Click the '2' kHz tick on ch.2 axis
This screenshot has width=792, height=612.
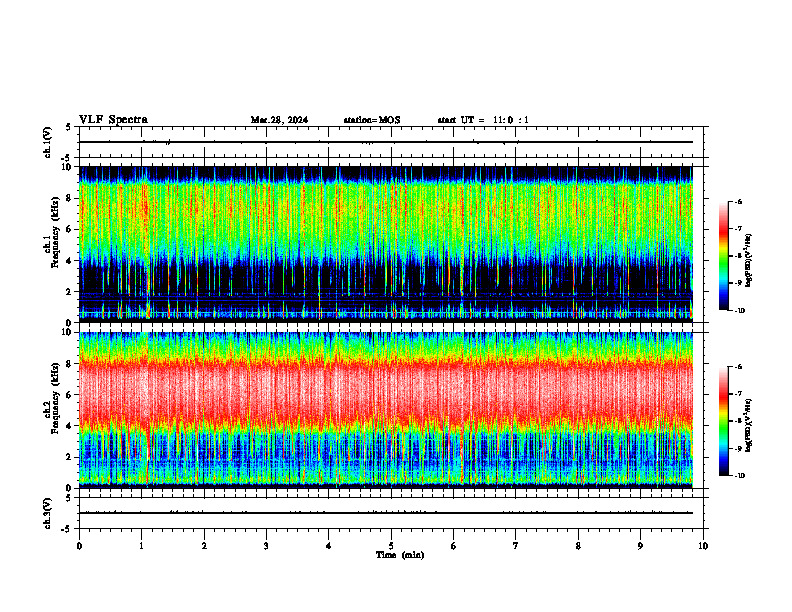pos(69,457)
